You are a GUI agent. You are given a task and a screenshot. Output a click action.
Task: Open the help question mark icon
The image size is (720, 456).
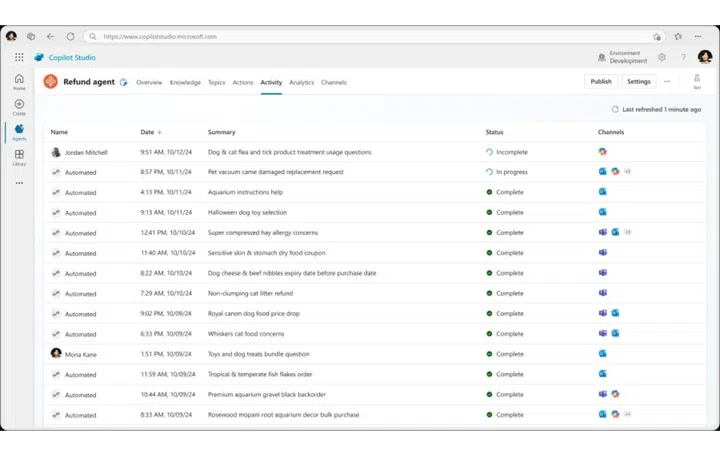point(683,57)
